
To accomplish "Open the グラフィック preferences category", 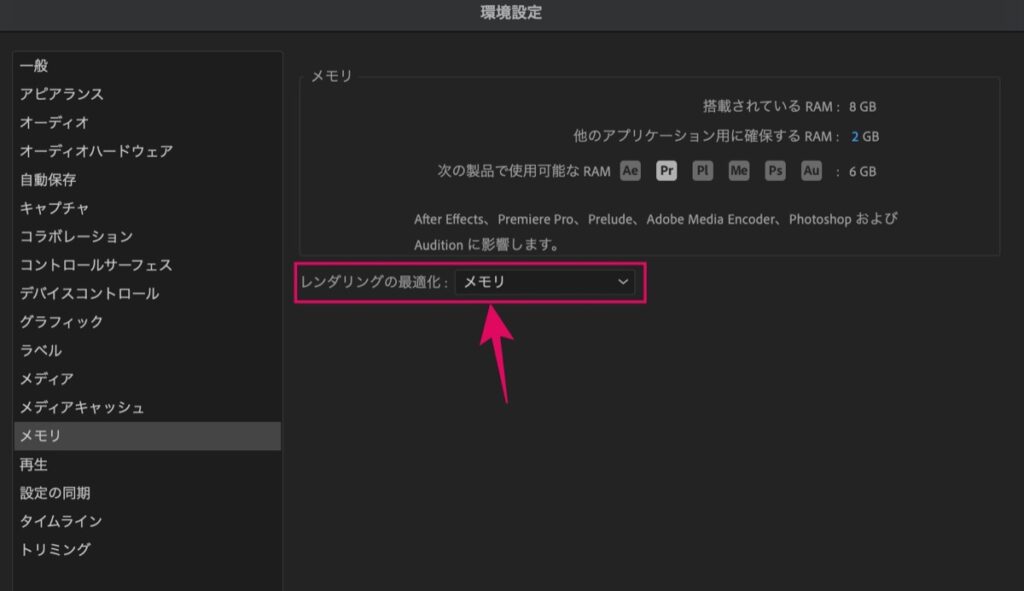I will [x=148, y=322].
